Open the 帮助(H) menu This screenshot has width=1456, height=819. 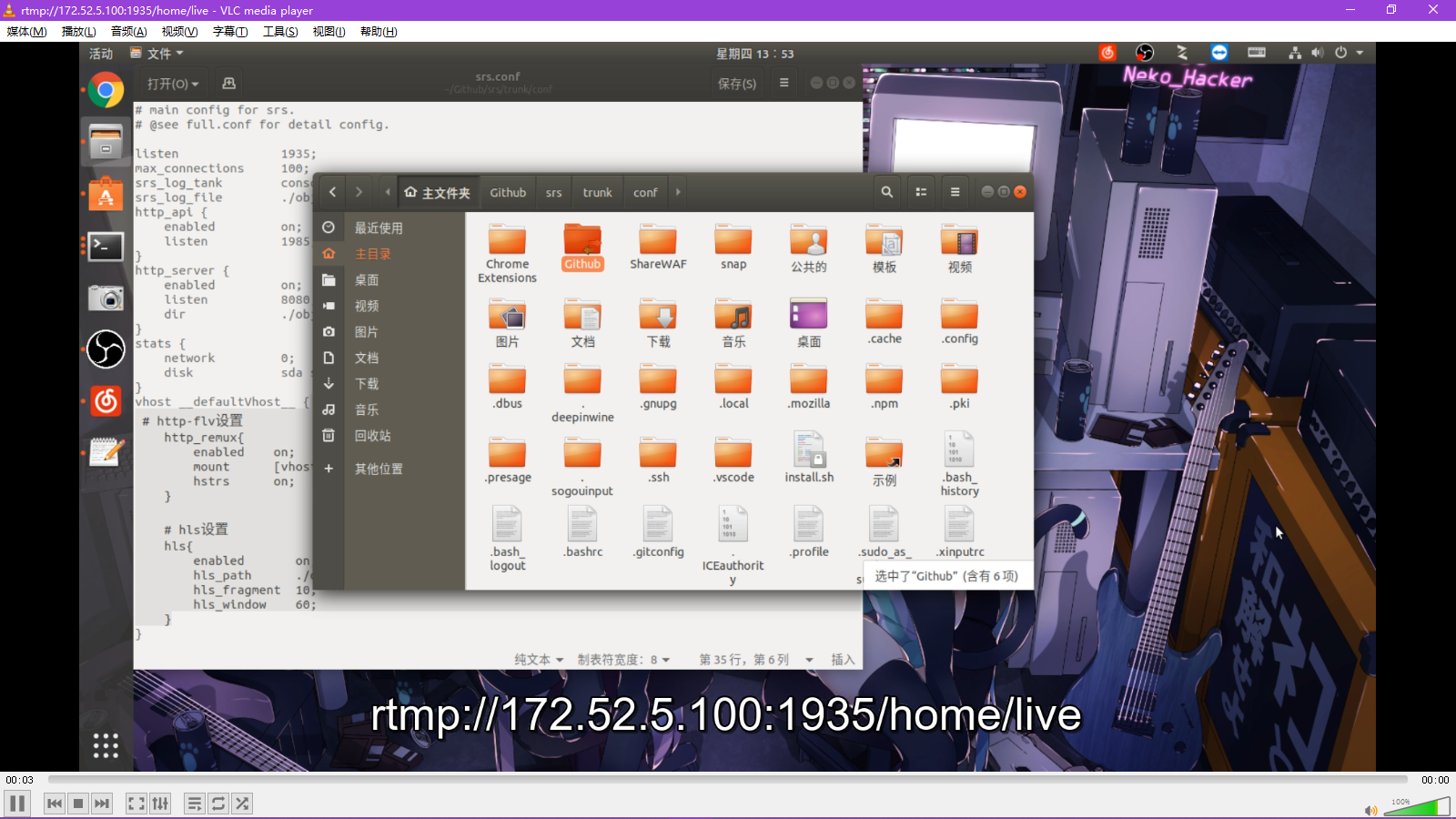379,32
